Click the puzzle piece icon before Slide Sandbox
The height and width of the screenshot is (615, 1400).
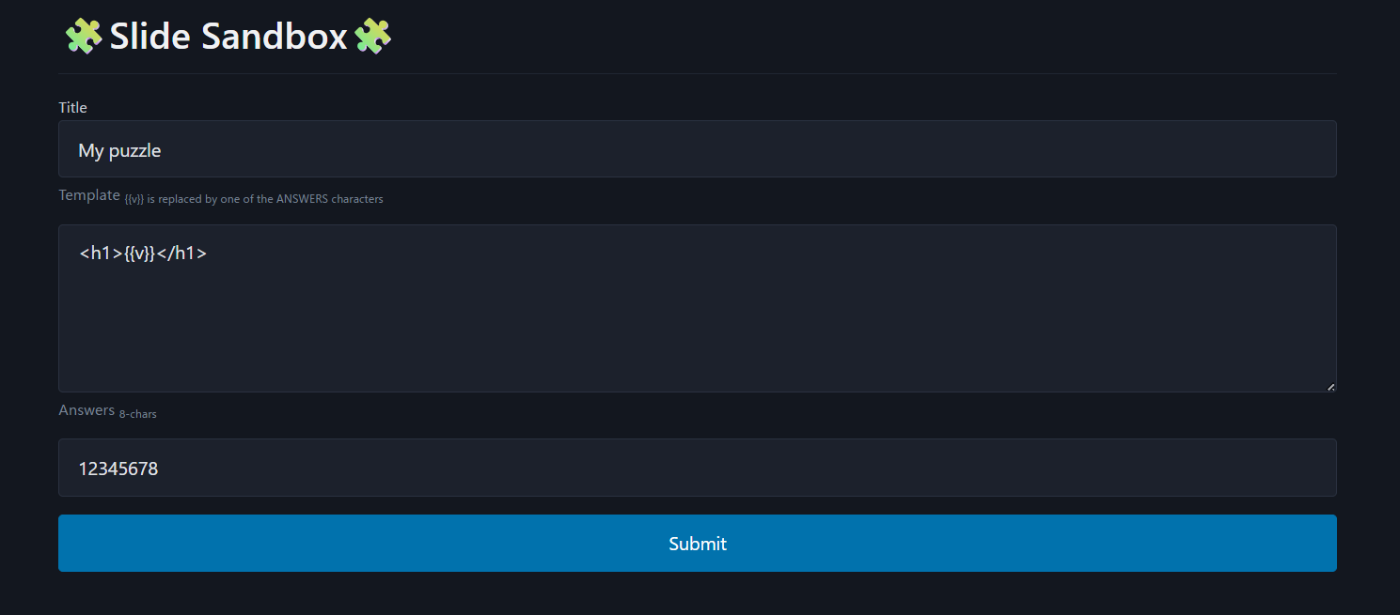point(84,37)
